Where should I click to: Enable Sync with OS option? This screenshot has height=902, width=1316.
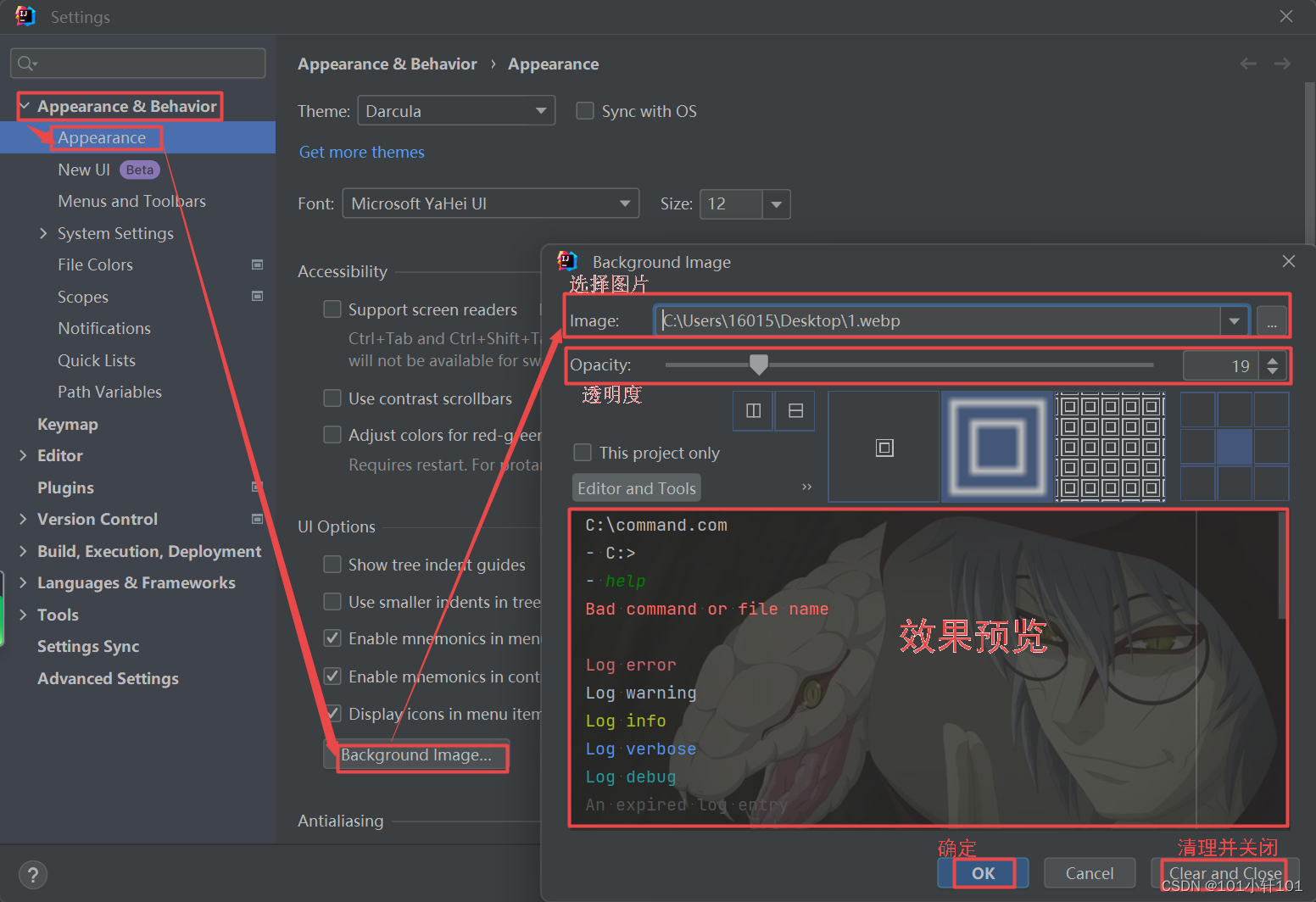[x=585, y=110]
